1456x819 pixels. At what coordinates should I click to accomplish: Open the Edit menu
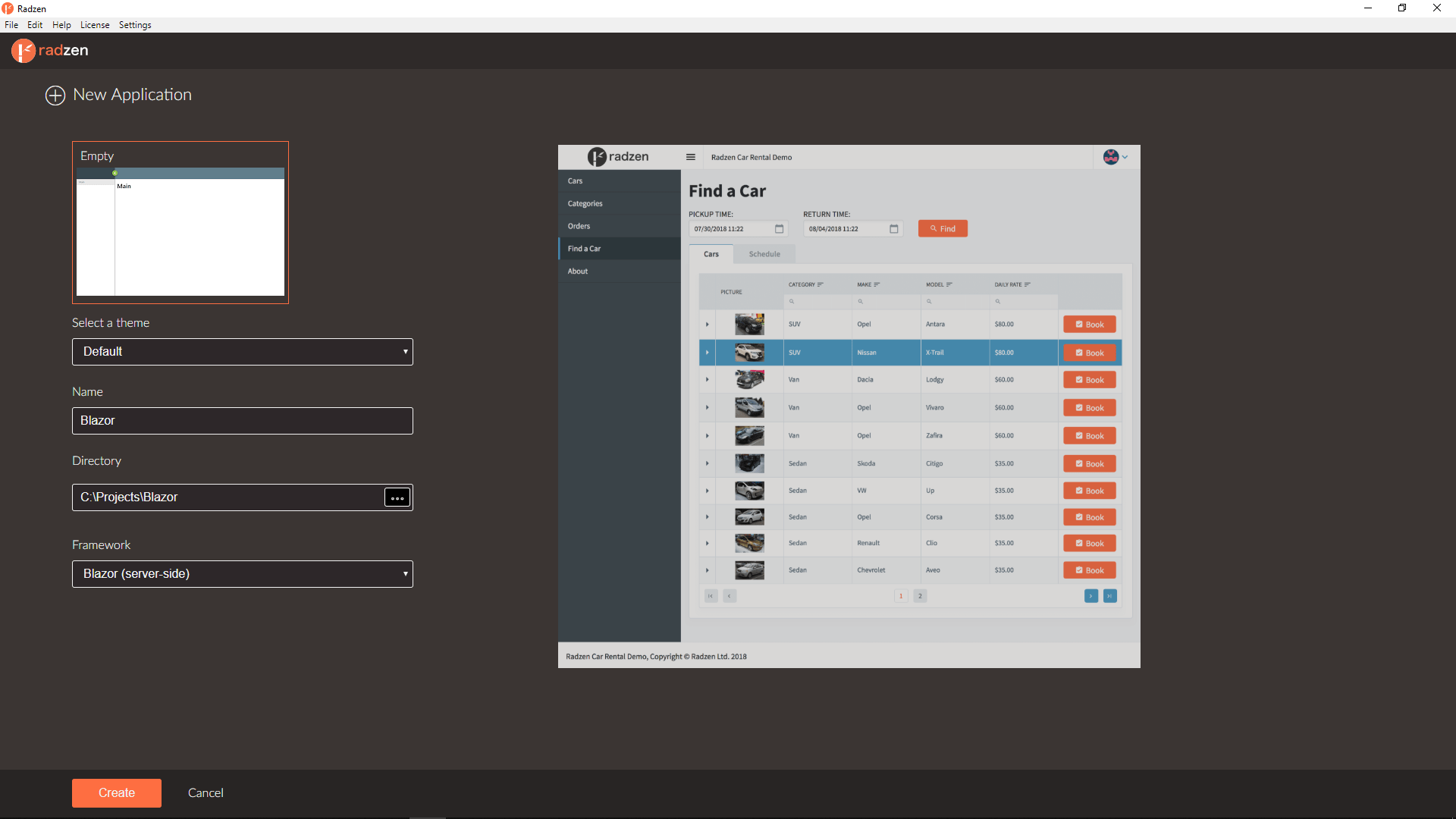35,25
